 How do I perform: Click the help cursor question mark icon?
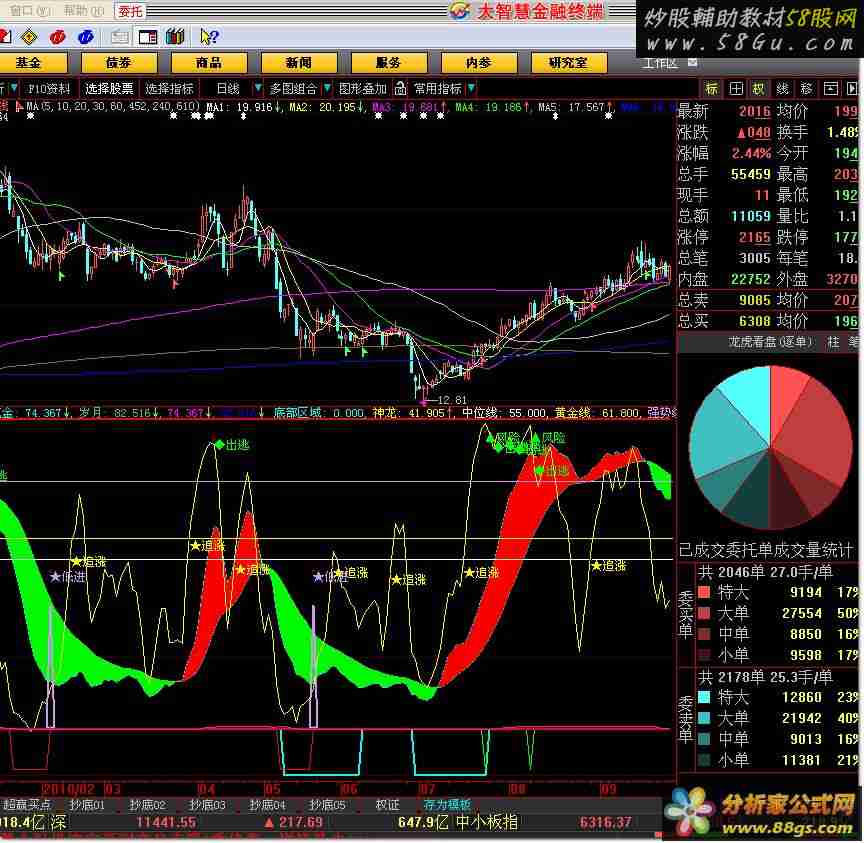pyautogui.click(x=208, y=37)
